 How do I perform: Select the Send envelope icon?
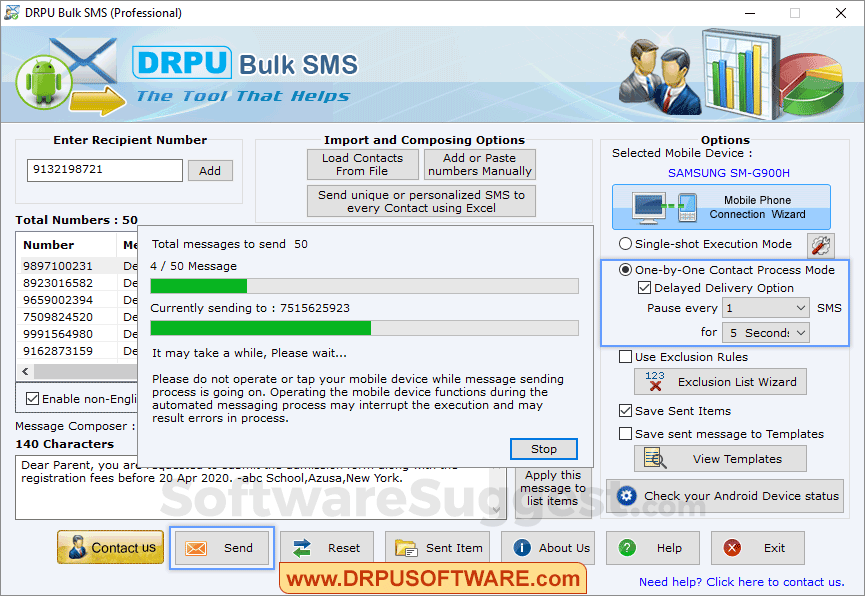tap(194, 547)
